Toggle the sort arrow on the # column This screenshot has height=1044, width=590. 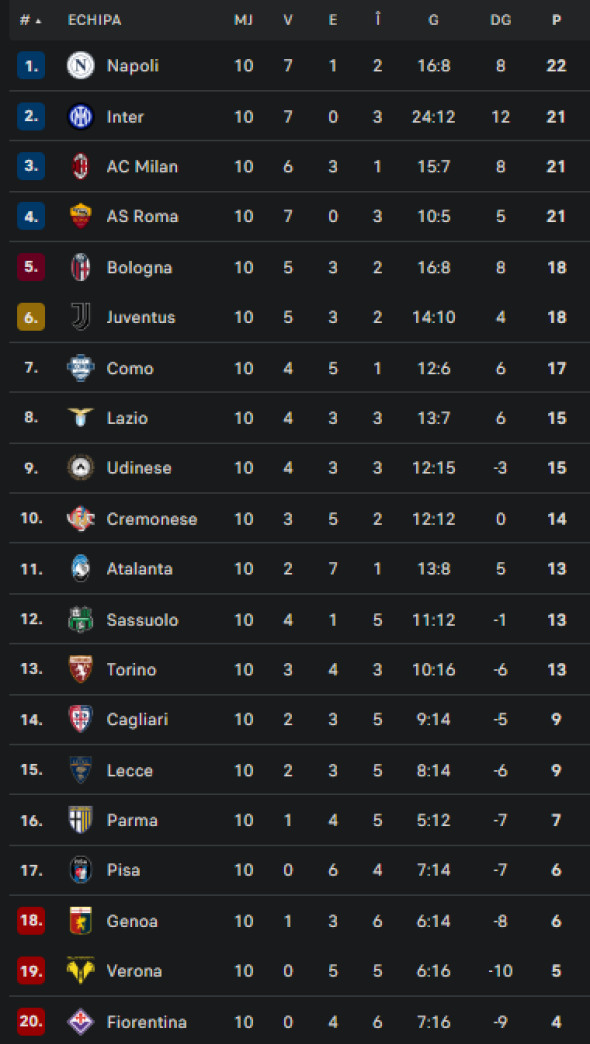tap(36, 17)
